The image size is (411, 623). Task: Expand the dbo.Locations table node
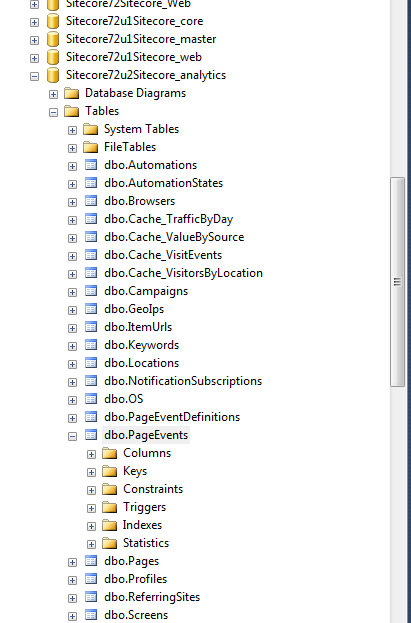pos(72,364)
